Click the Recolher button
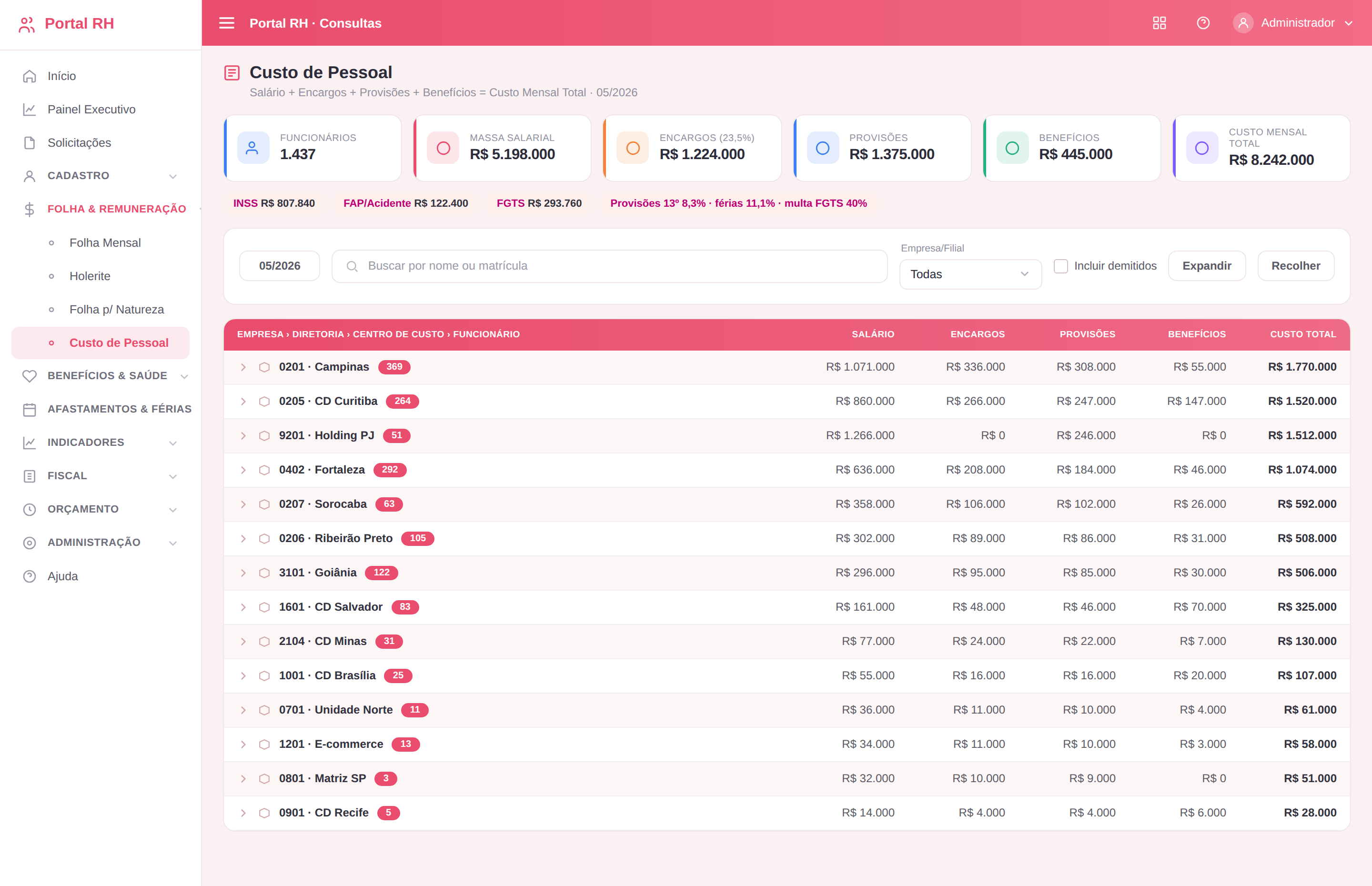Image resolution: width=1372 pixels, height=886 pixels. pyautogui.click(x=1295, y=266)
